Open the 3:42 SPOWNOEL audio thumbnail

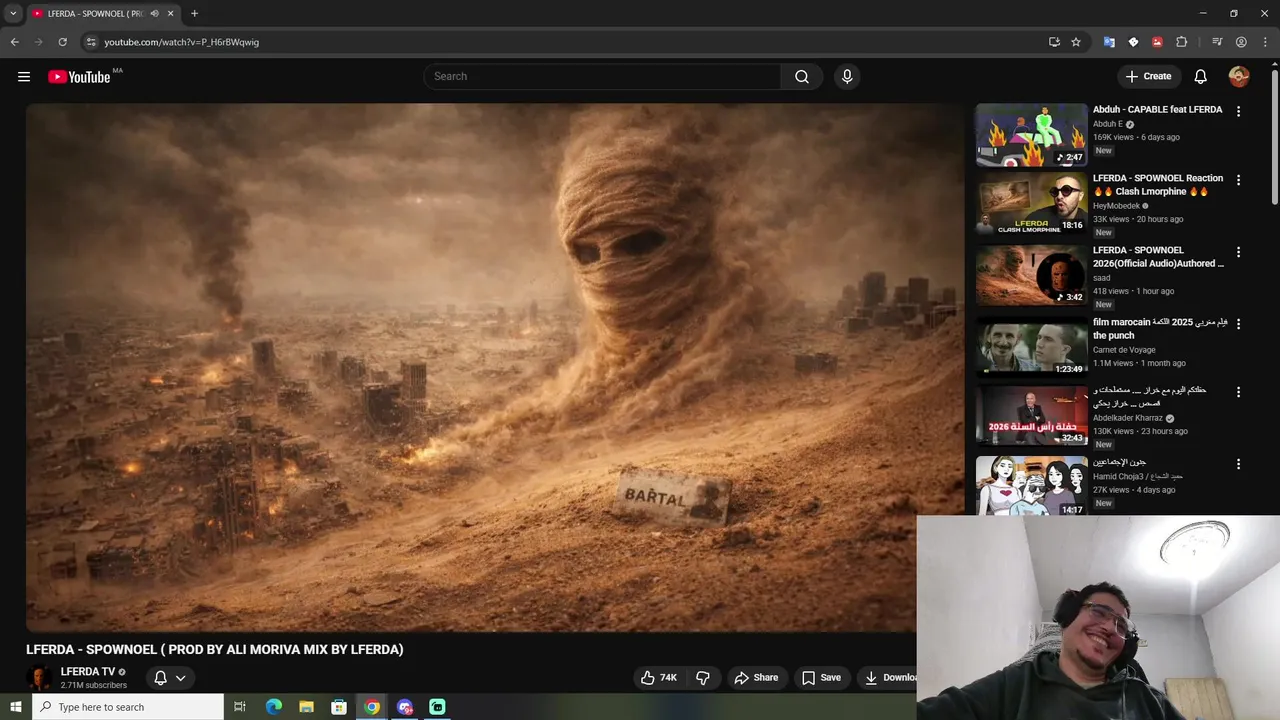point(1031,275)
